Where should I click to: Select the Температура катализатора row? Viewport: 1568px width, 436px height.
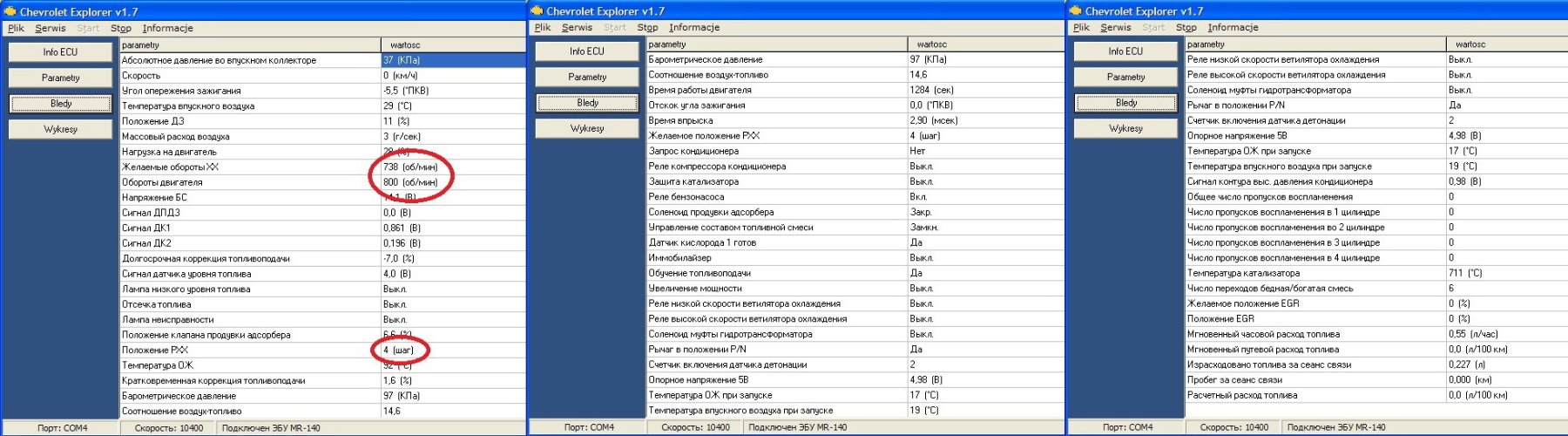tap(1243, 273)
